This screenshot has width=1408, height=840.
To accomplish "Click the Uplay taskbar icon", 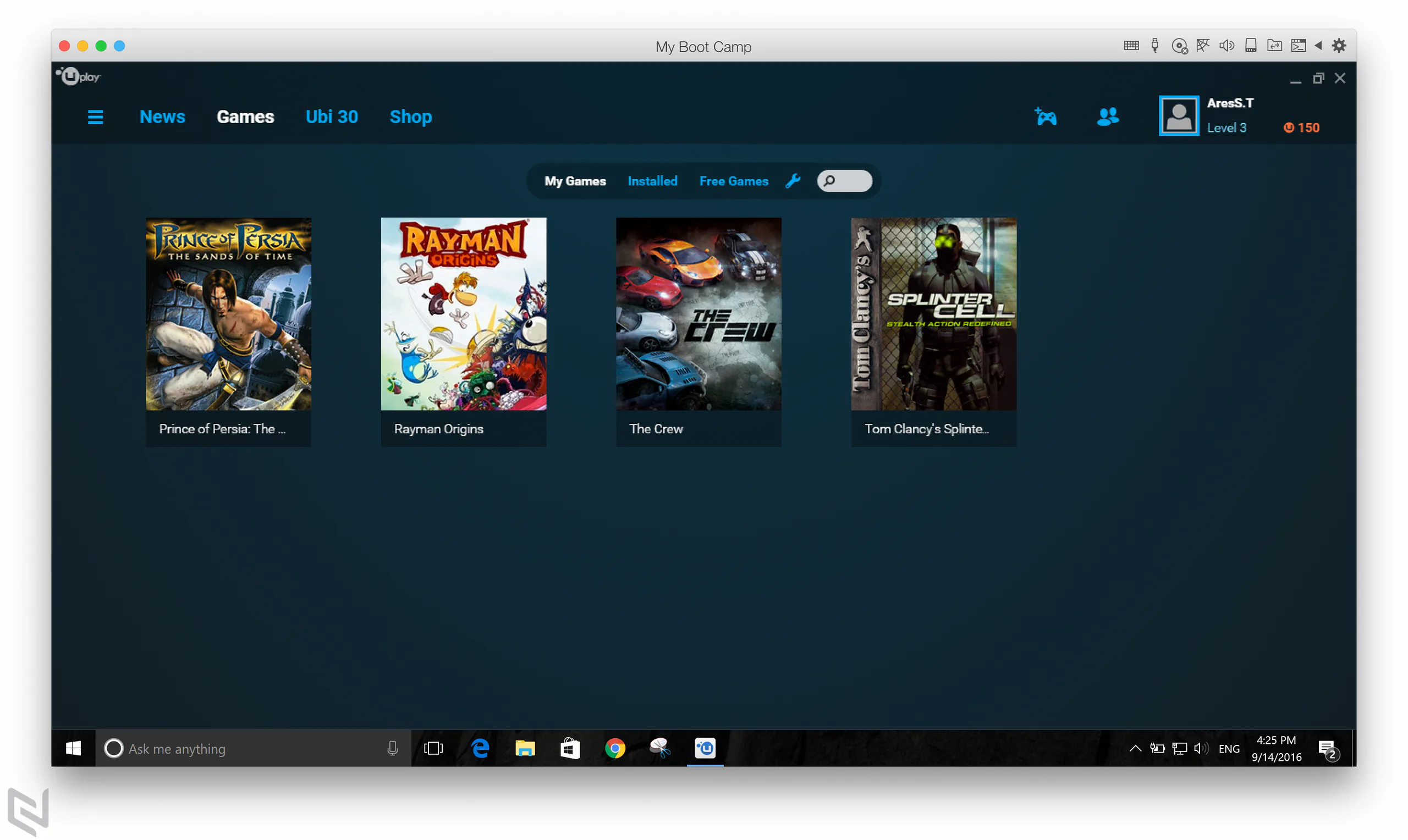I will 705,748.
